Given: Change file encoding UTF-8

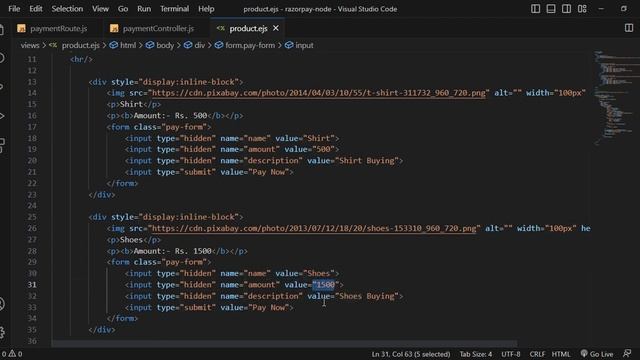Looking at the screenshot, I should 511,354.
